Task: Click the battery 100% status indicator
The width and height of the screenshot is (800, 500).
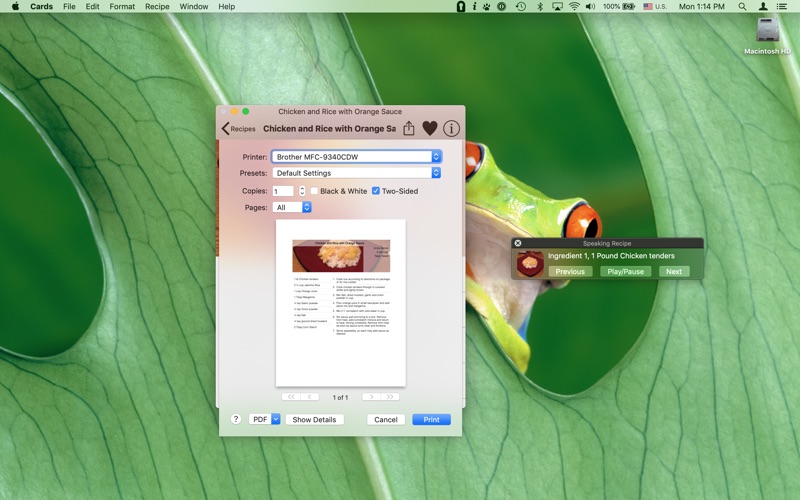Action: point(619,6)
